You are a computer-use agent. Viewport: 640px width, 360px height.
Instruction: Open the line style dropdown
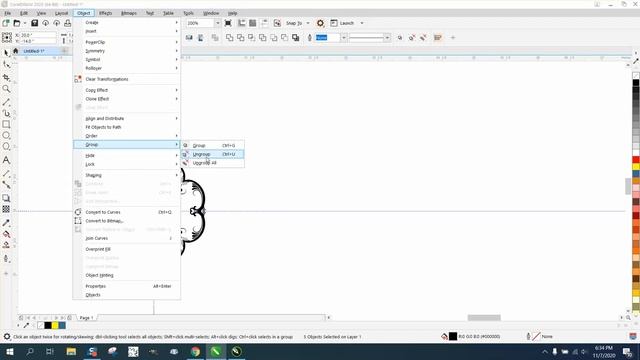point(387,38)
